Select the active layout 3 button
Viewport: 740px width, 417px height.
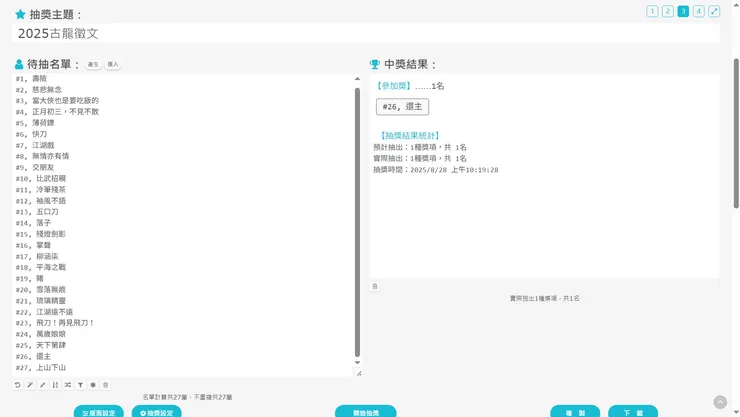point(683,11)
